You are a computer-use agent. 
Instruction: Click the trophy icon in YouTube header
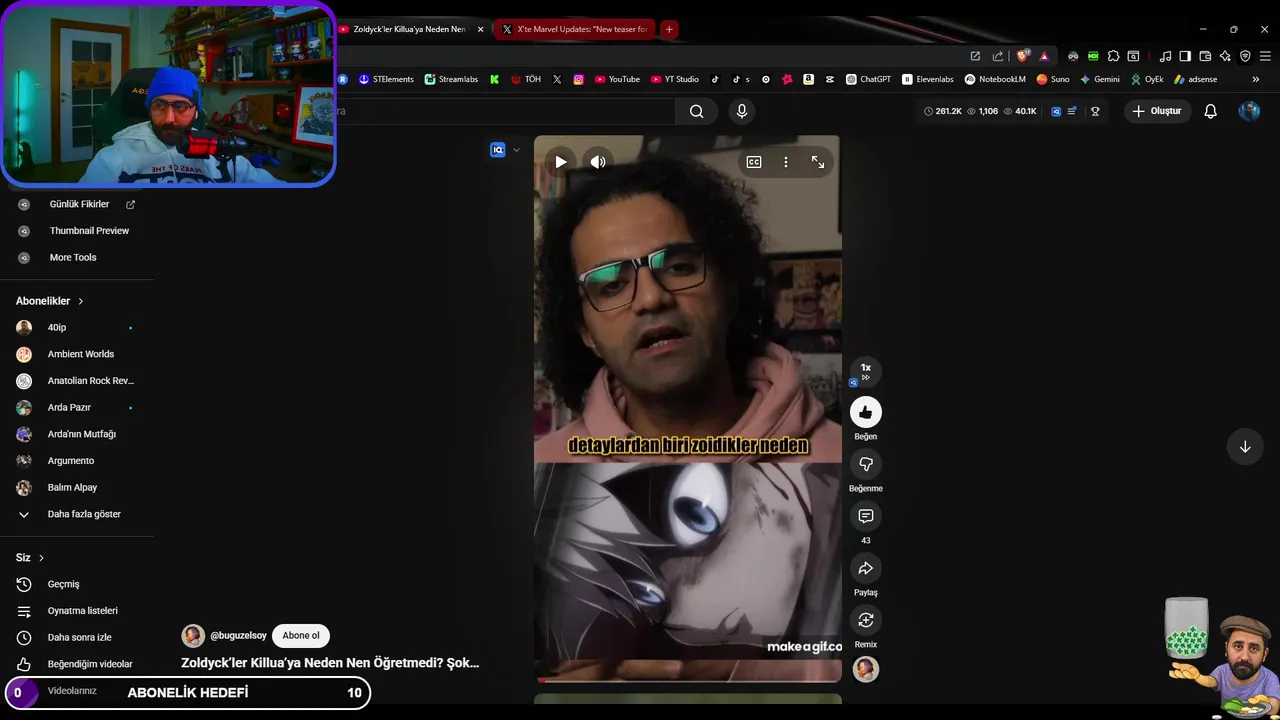coord(1095,111)
